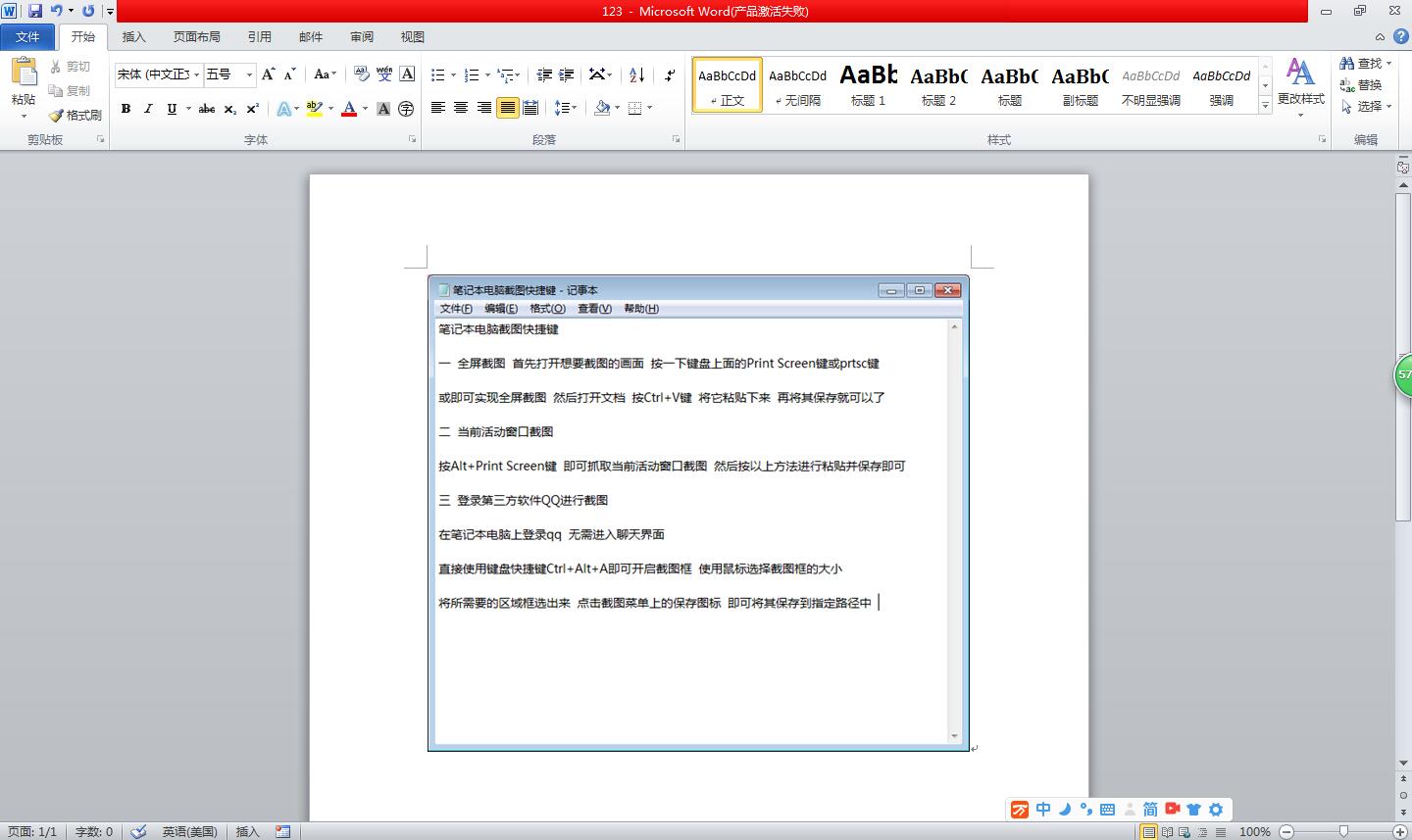Open the Font dialog launcher
1412x840 pixels.
click(x=412, y=140)
